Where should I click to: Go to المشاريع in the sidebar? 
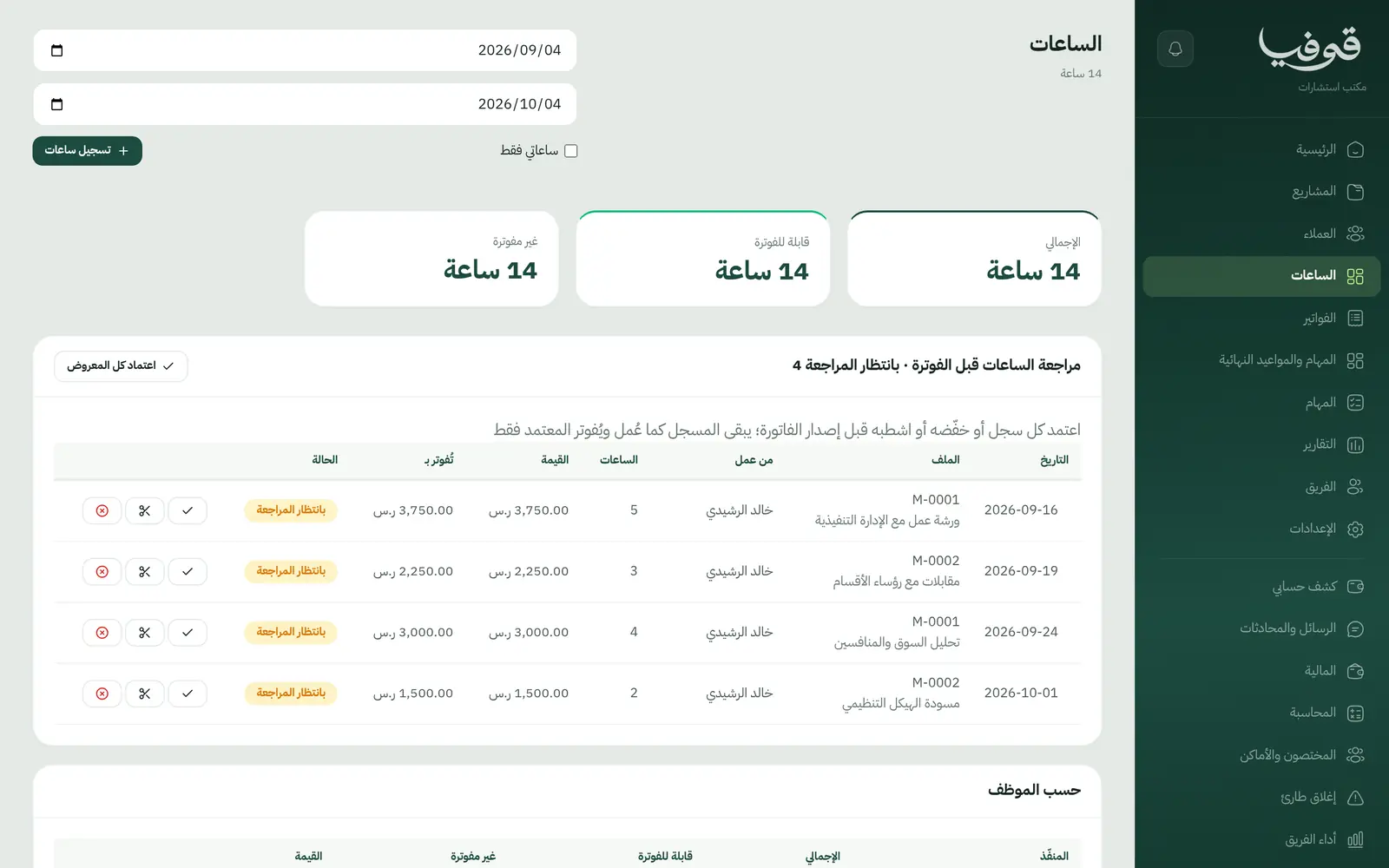point(1261,191)
